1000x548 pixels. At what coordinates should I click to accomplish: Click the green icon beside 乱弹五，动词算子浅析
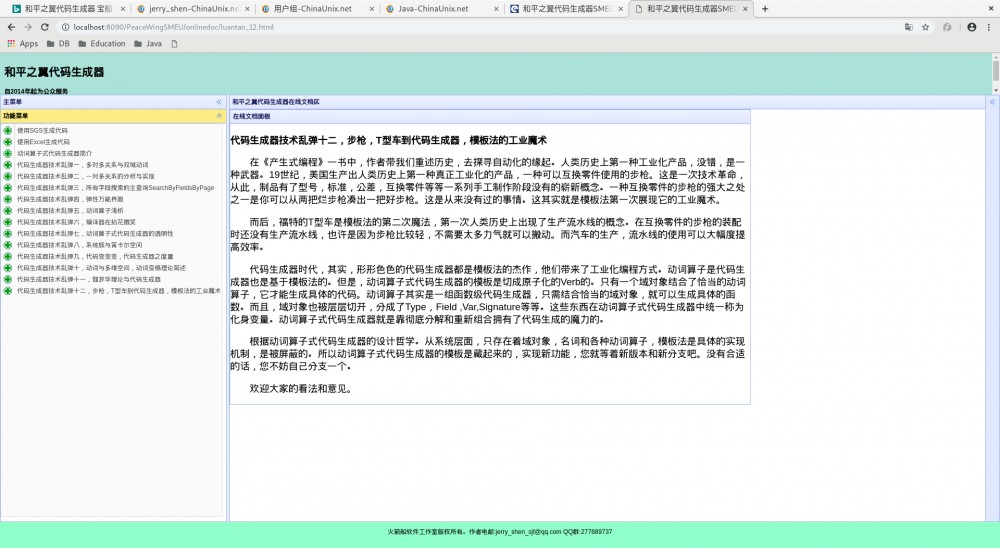coord(8,211)
